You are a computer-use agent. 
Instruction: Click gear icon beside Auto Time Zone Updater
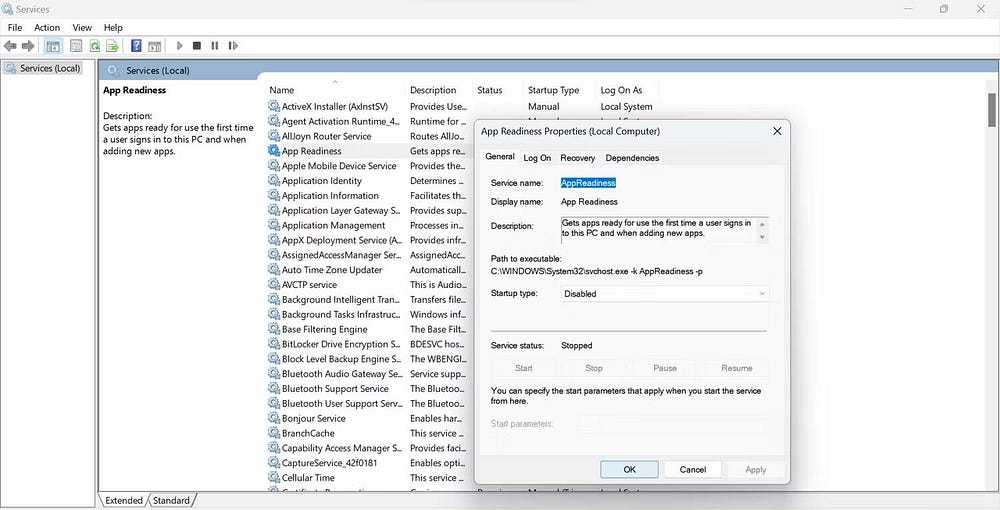(x=274, y=270)
